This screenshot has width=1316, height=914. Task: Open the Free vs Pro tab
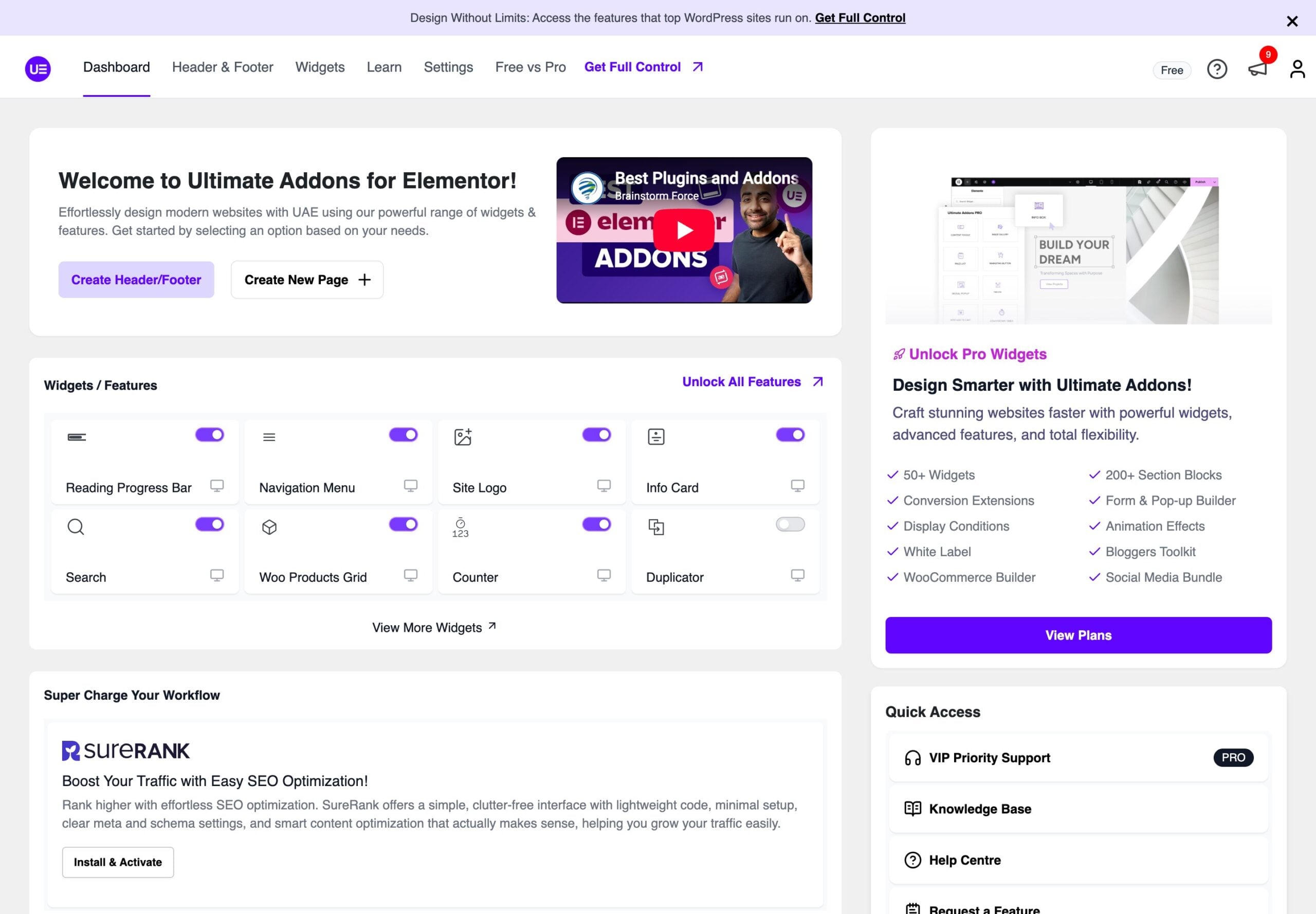[531, 67]
